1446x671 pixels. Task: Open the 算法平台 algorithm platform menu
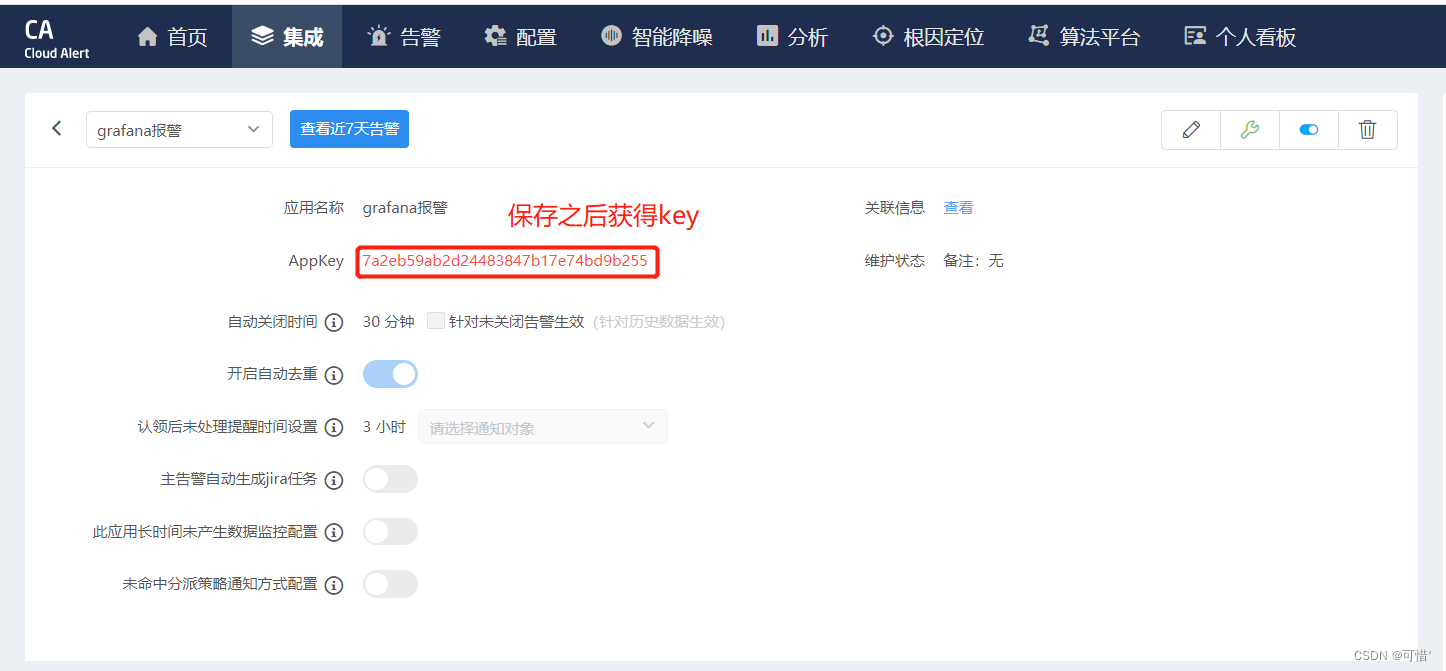(1084, 37)
